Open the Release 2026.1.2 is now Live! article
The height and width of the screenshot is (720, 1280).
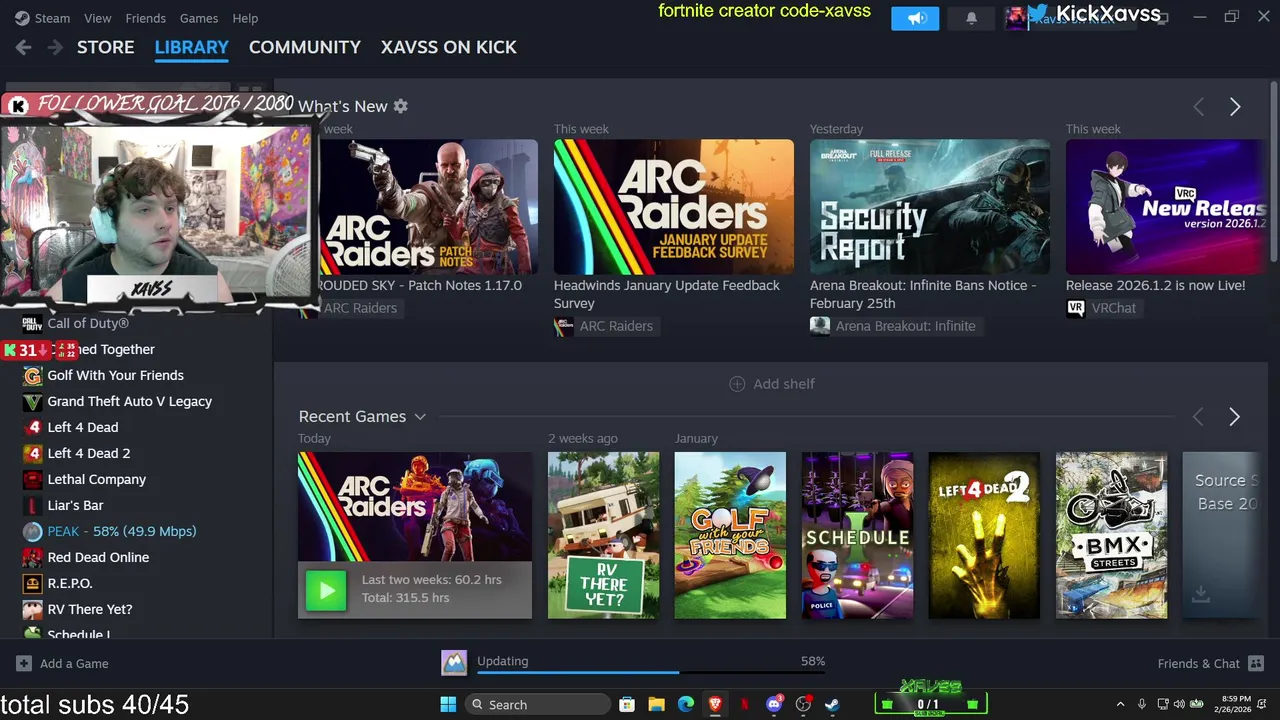click(x=1155, y=285)
